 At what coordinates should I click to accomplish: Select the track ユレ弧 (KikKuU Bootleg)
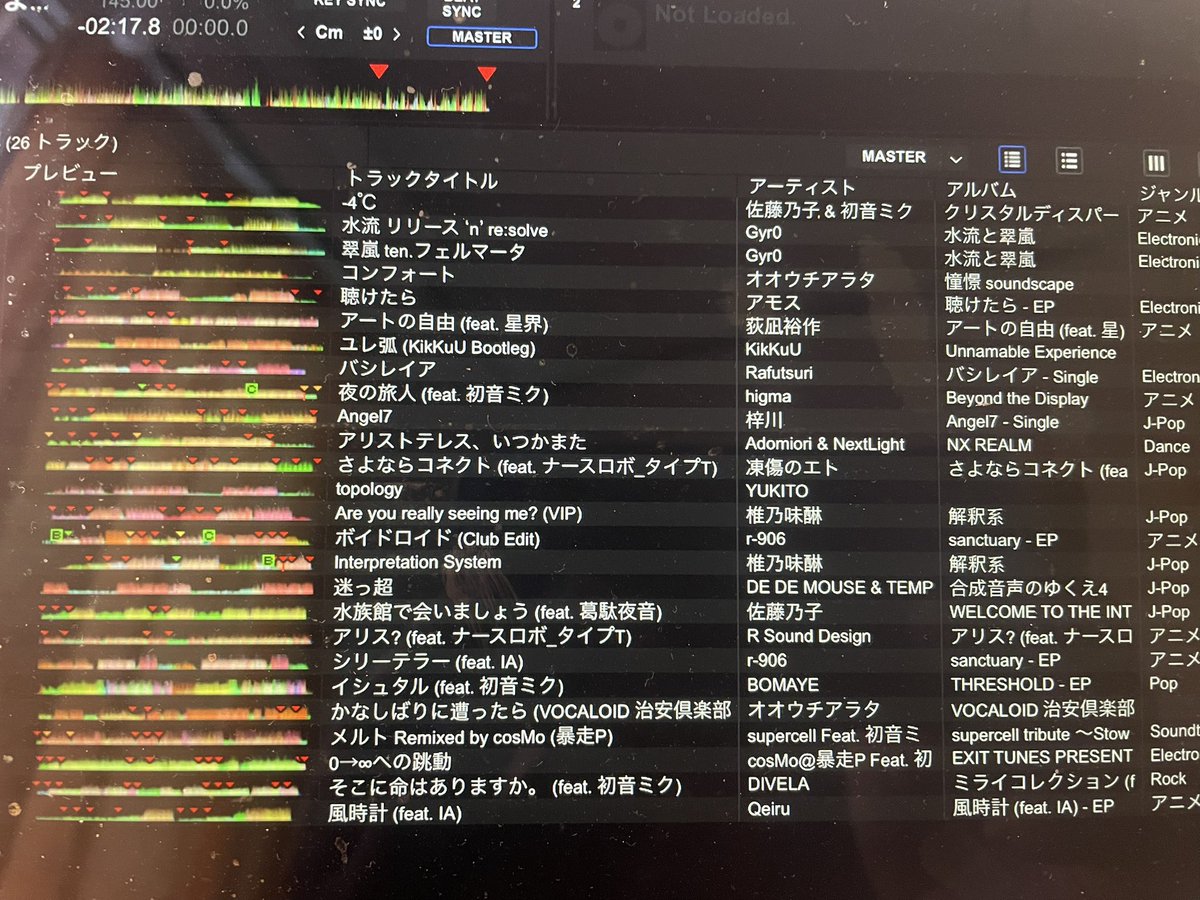click(x=437, y=347)
